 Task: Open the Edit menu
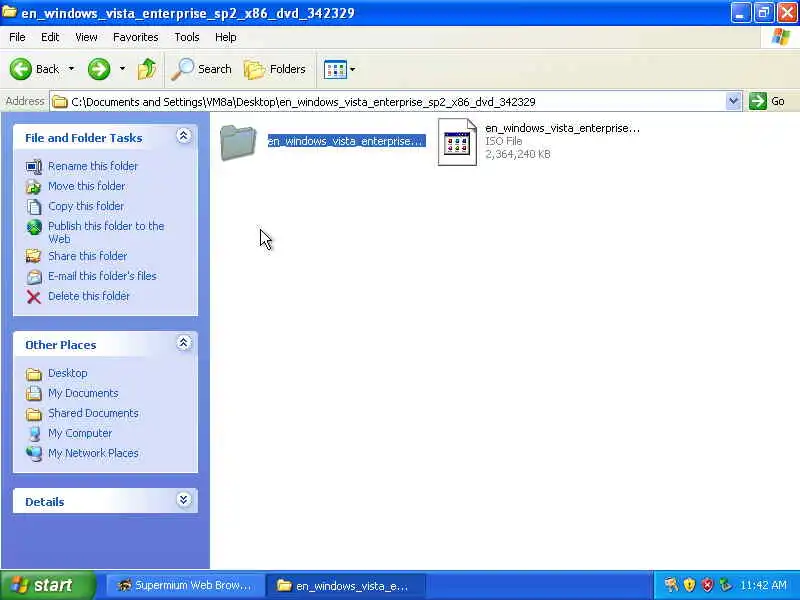click(50, 37)
